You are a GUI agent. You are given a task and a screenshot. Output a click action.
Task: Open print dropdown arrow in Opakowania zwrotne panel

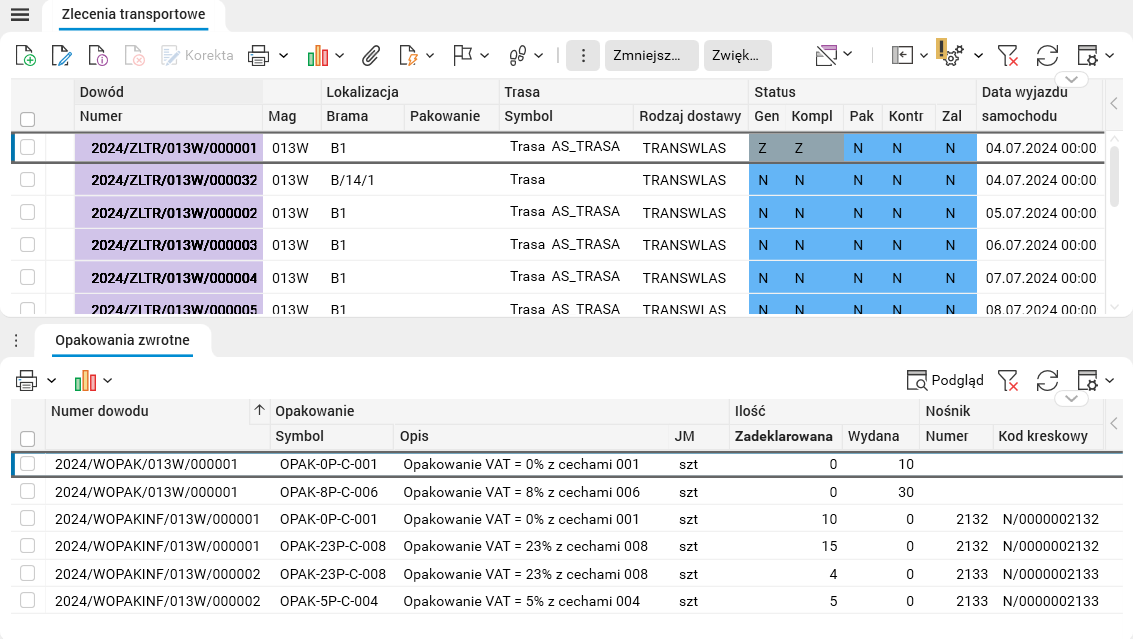point(51,380)
